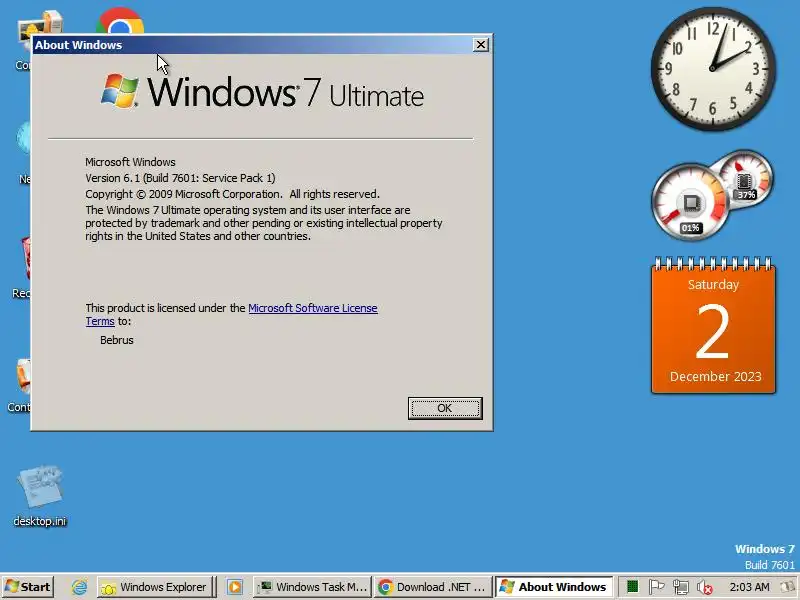Click the licensee name "Bebrus"

(x=117, y=340)
